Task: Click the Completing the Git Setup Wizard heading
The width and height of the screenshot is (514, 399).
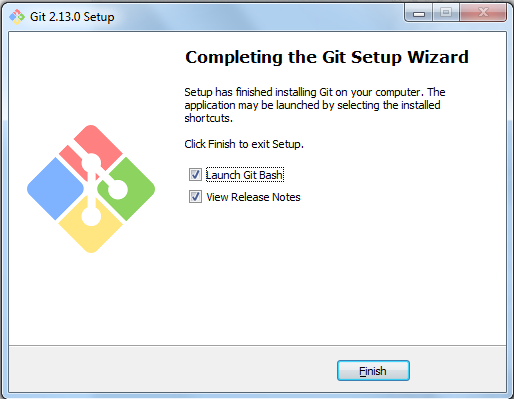Action: click(x=327, y=57)
